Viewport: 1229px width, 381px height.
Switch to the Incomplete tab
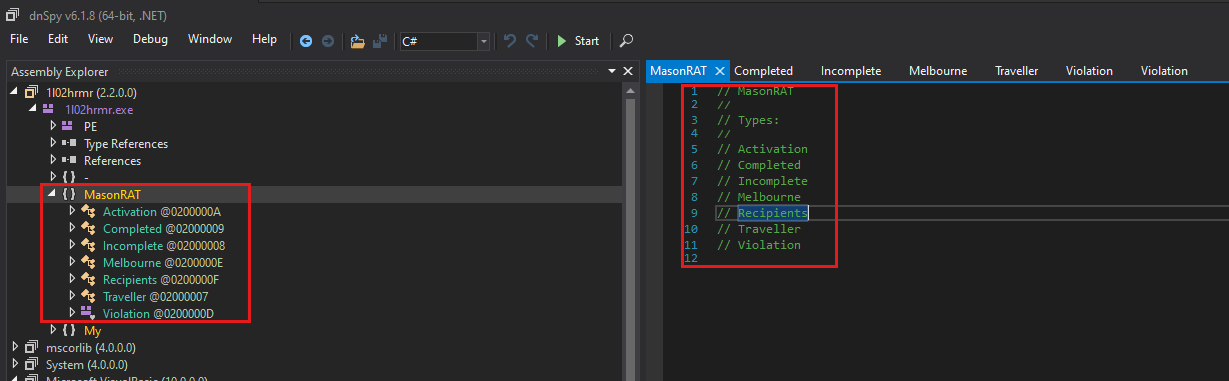[851, 71]
